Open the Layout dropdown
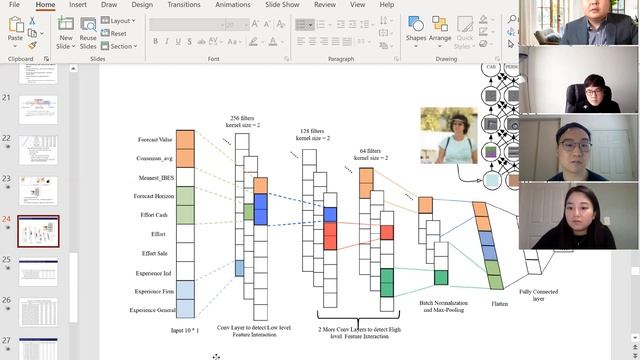 point(118,20)
